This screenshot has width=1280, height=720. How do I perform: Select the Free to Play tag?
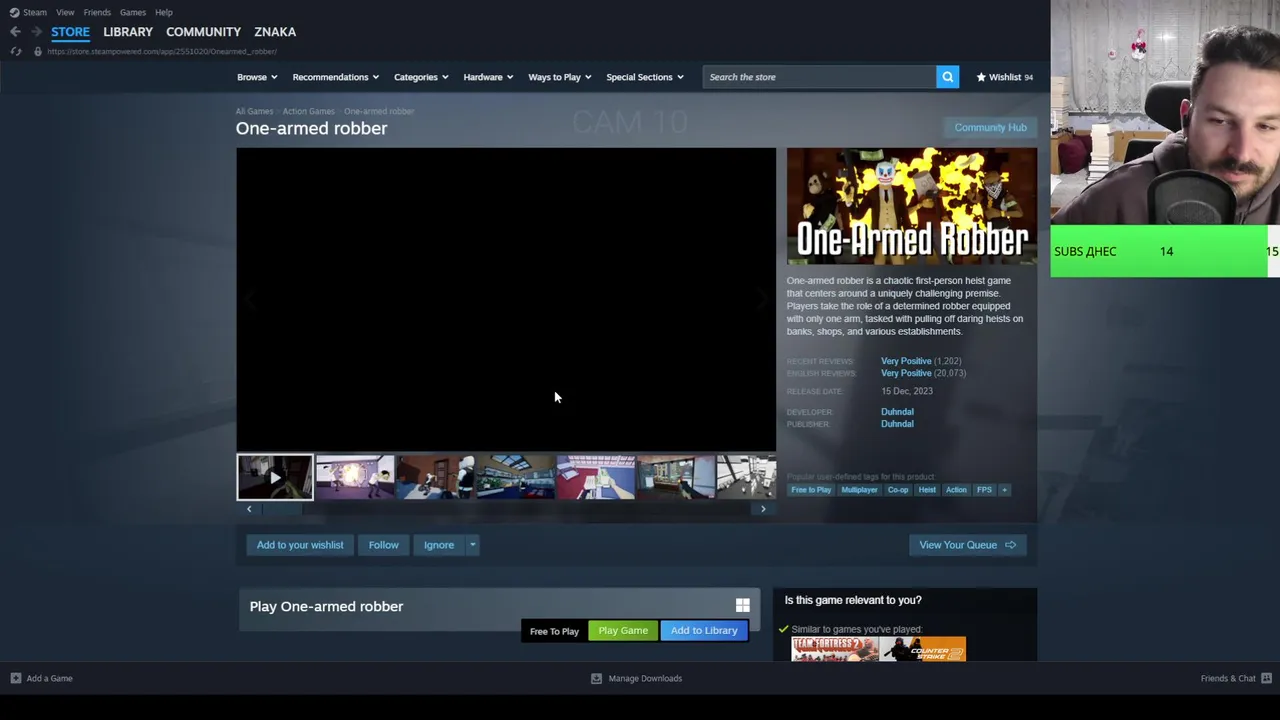(811, 490)
